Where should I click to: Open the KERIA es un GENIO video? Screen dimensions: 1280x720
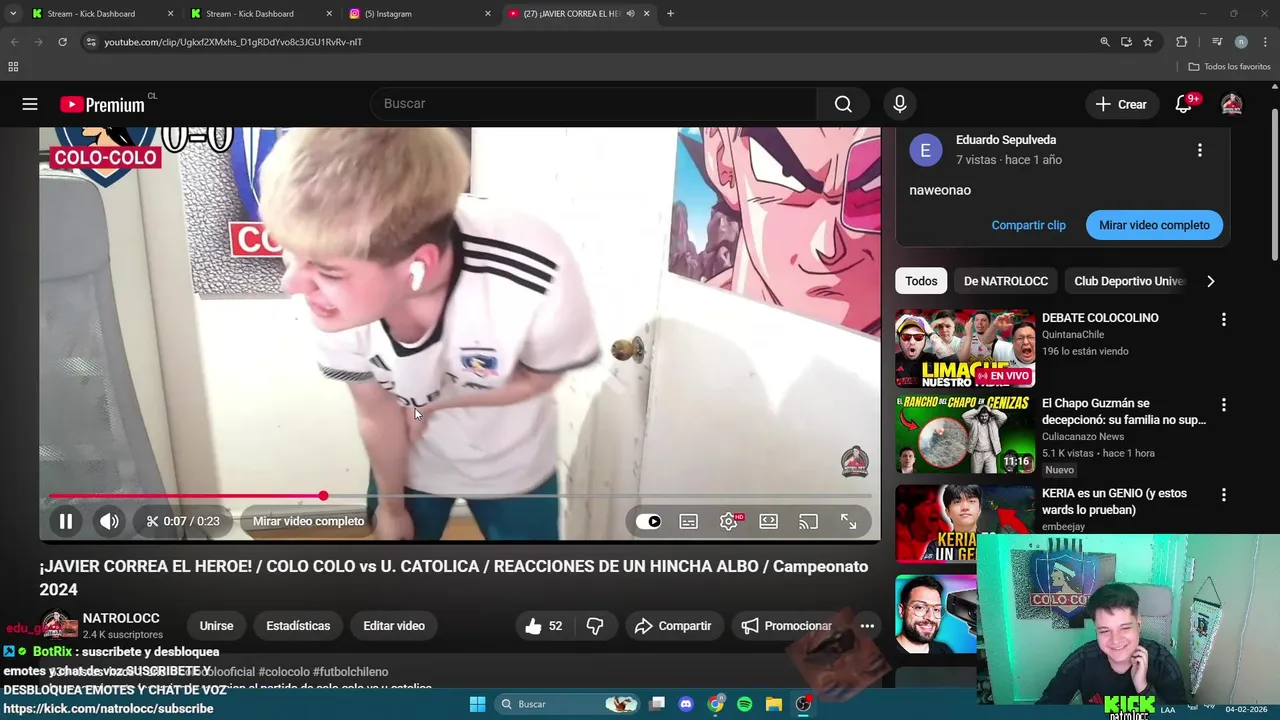coord(1114,501)
